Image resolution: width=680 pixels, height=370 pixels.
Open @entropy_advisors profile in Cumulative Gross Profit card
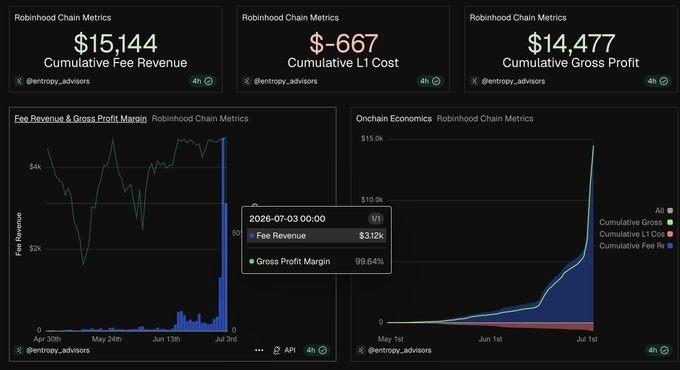pos(513,81)
